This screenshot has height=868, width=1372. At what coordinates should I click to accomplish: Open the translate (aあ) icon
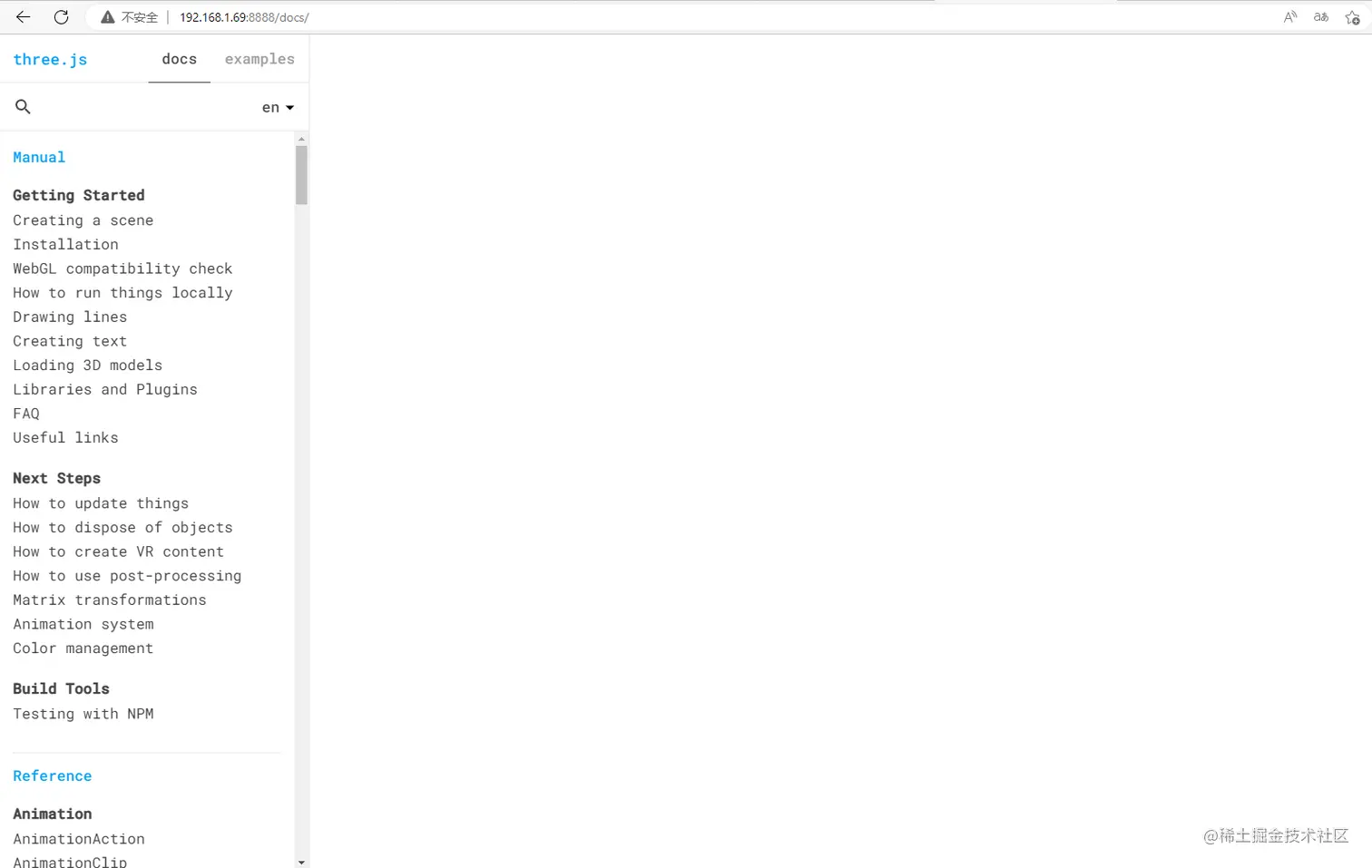point(1320,16)
